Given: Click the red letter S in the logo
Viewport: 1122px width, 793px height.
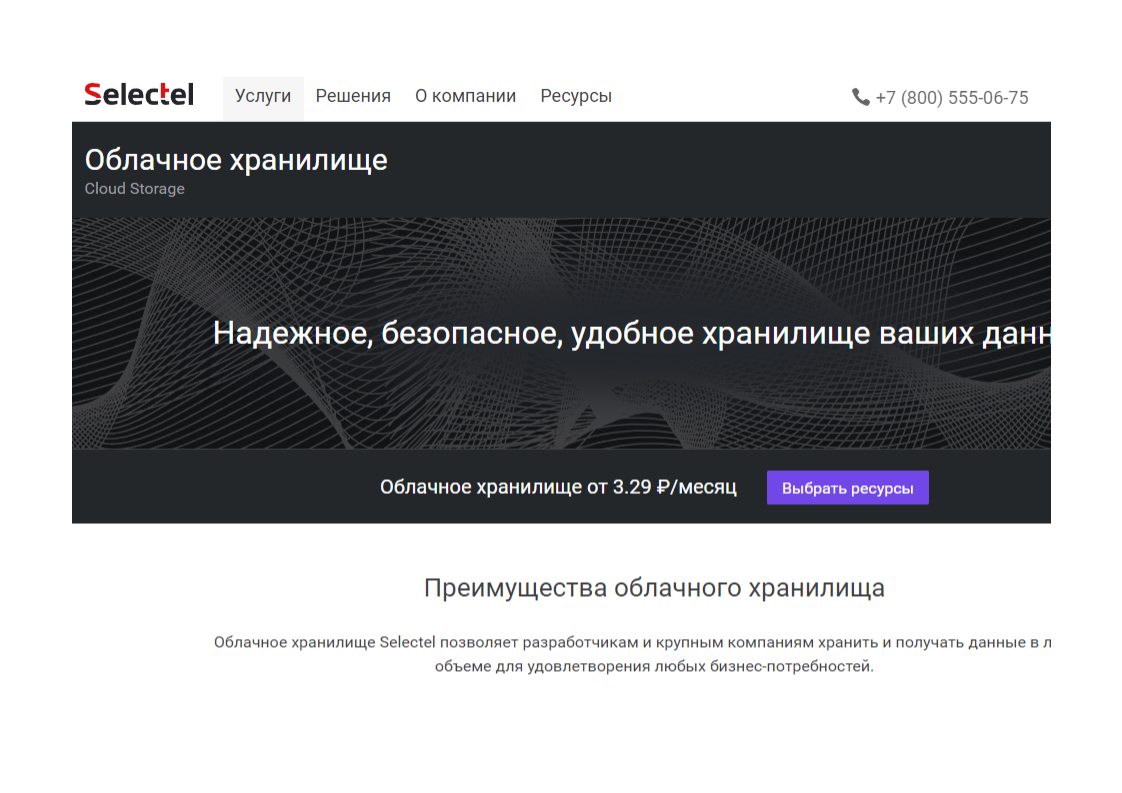Looking at the screenshot, I should 92,94.
